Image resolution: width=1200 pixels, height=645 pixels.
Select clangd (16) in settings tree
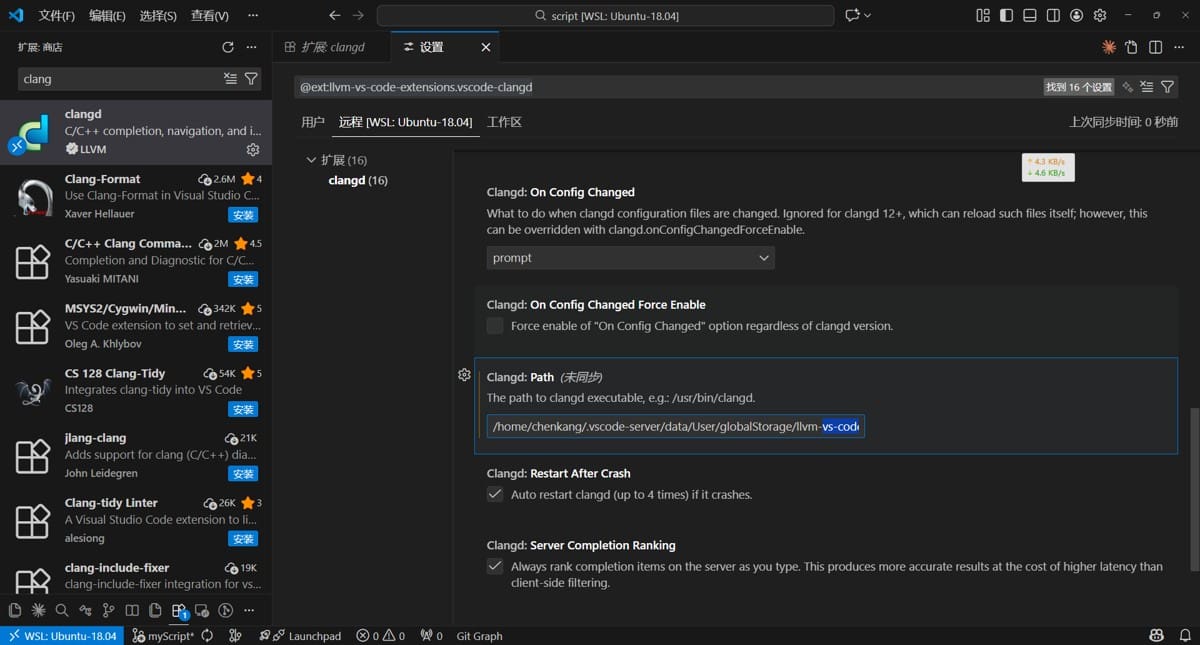tap(358, 180)
